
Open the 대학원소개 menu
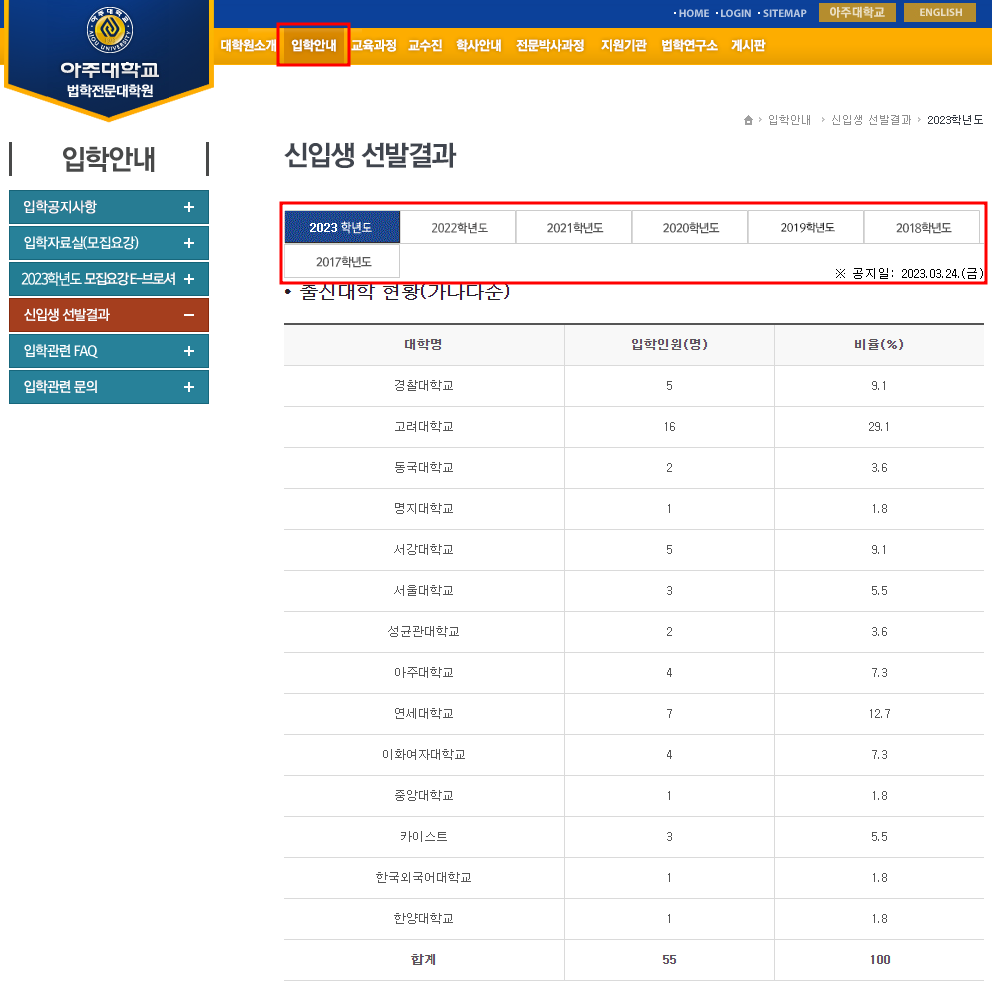click(248, 46)
